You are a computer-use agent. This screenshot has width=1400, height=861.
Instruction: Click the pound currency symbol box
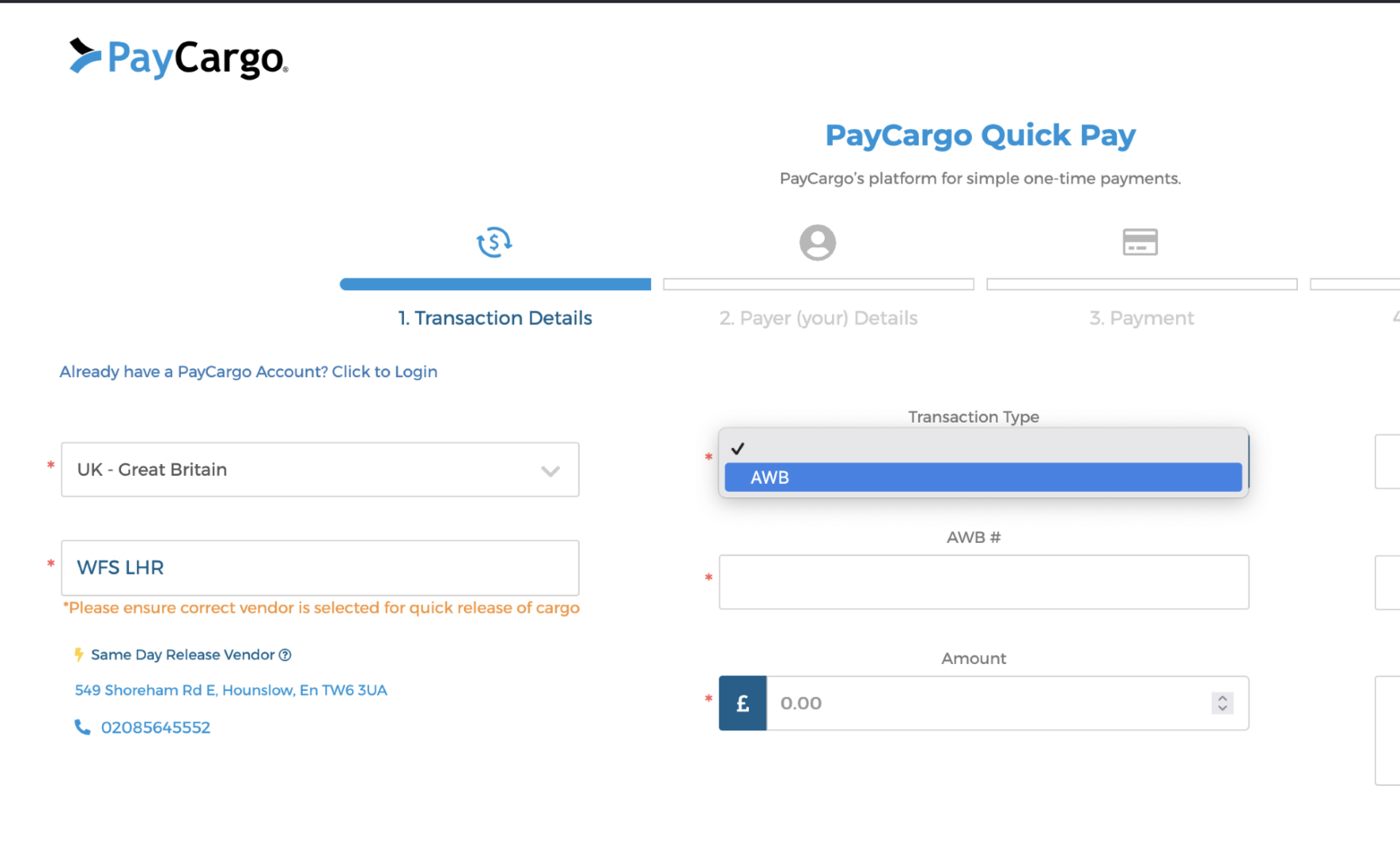(x=743, y=703)
